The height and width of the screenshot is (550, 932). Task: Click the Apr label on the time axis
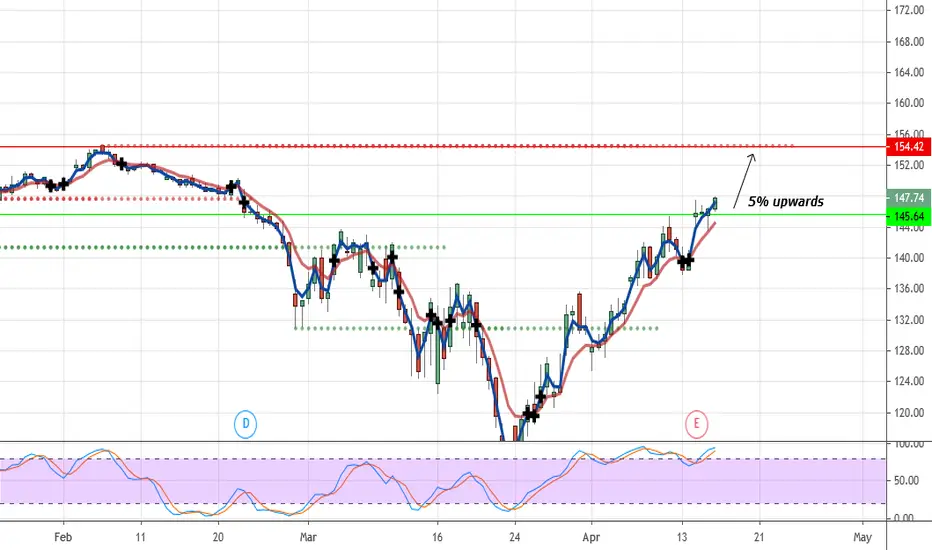pyautogui.click(x=591, y=537)
